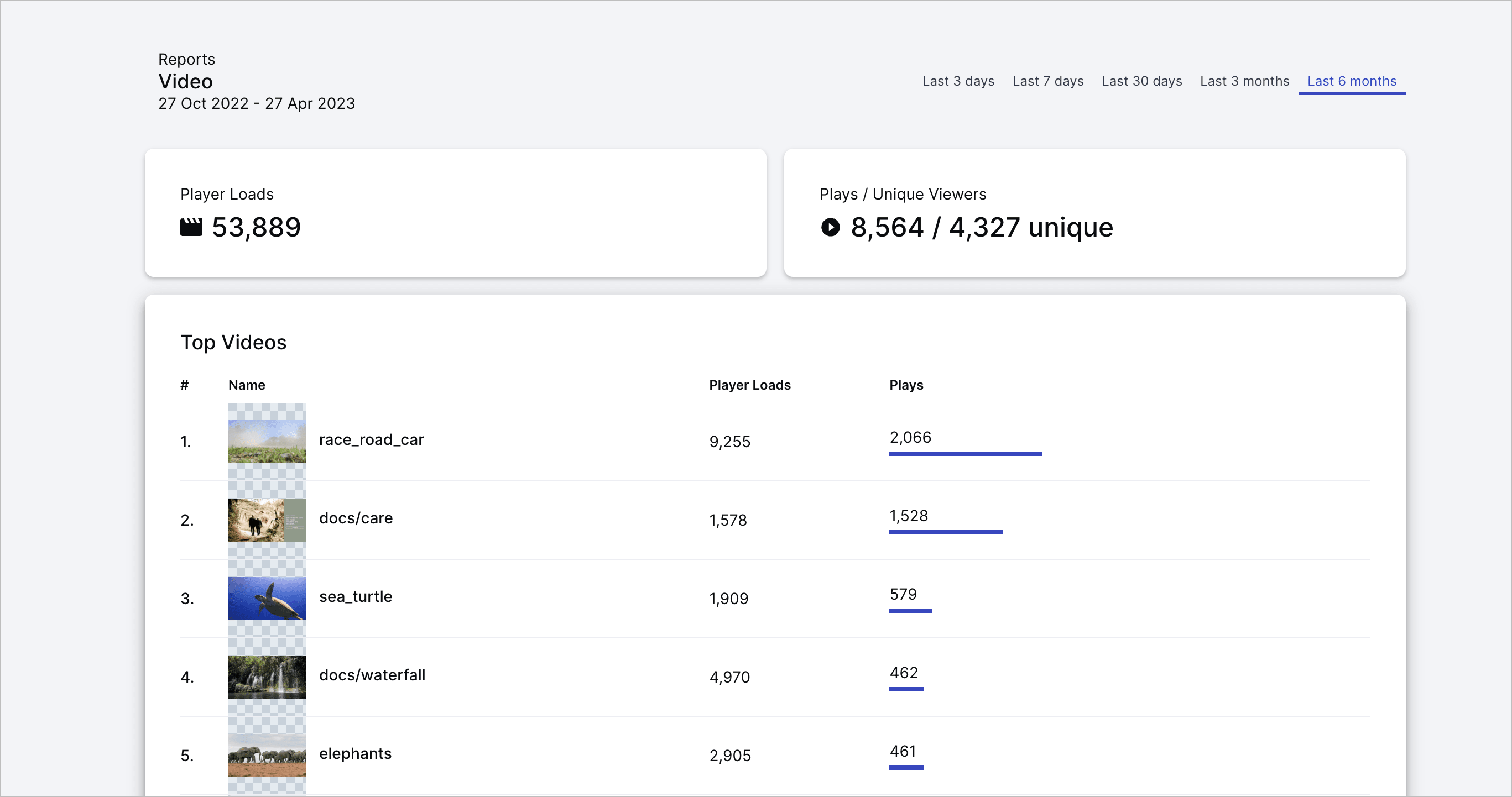Select Last 30 days reporting period

tap(1141, 80)
